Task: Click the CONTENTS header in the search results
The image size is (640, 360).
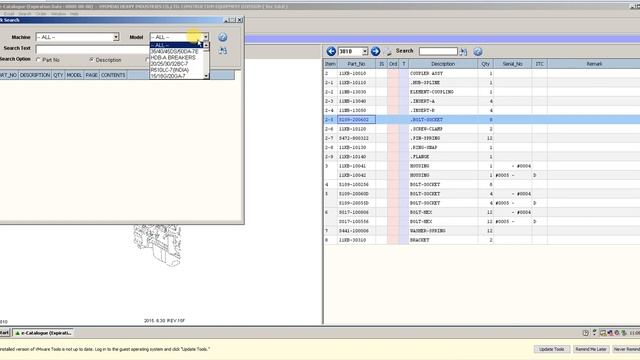Action: click(113, 75)
